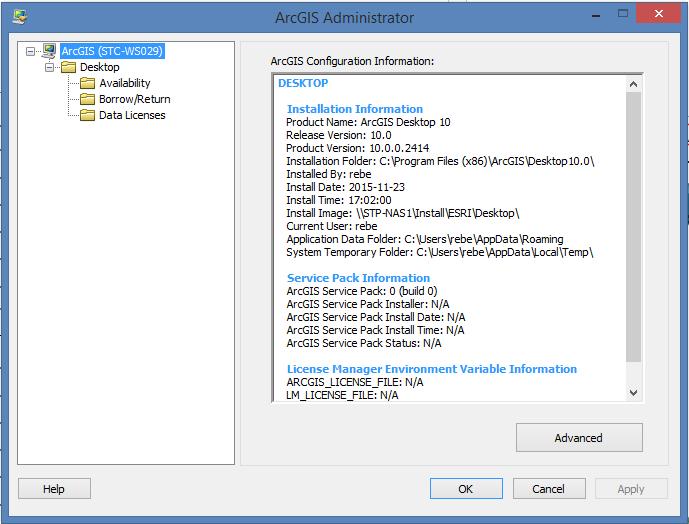Close the ArcGIS Administrator window
Viewport: 689px width, 524px height.
[x=659, y=14]
